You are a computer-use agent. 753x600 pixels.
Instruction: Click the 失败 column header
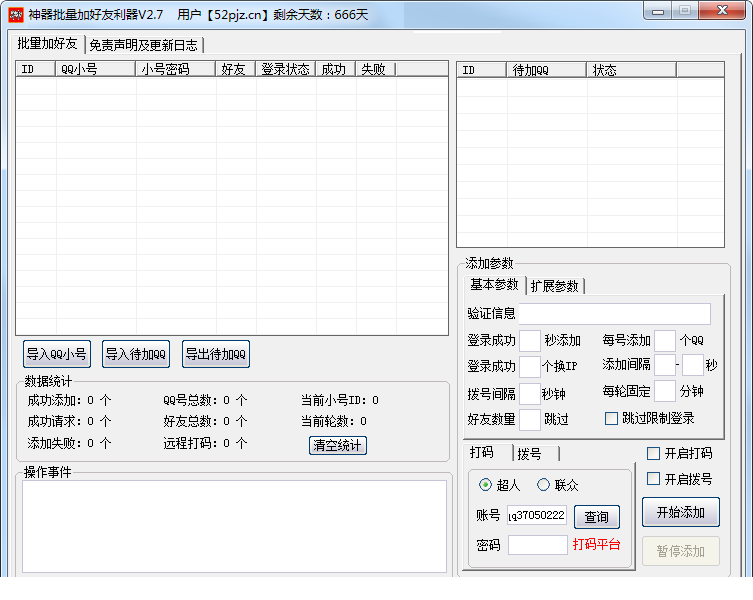point(376,69)
